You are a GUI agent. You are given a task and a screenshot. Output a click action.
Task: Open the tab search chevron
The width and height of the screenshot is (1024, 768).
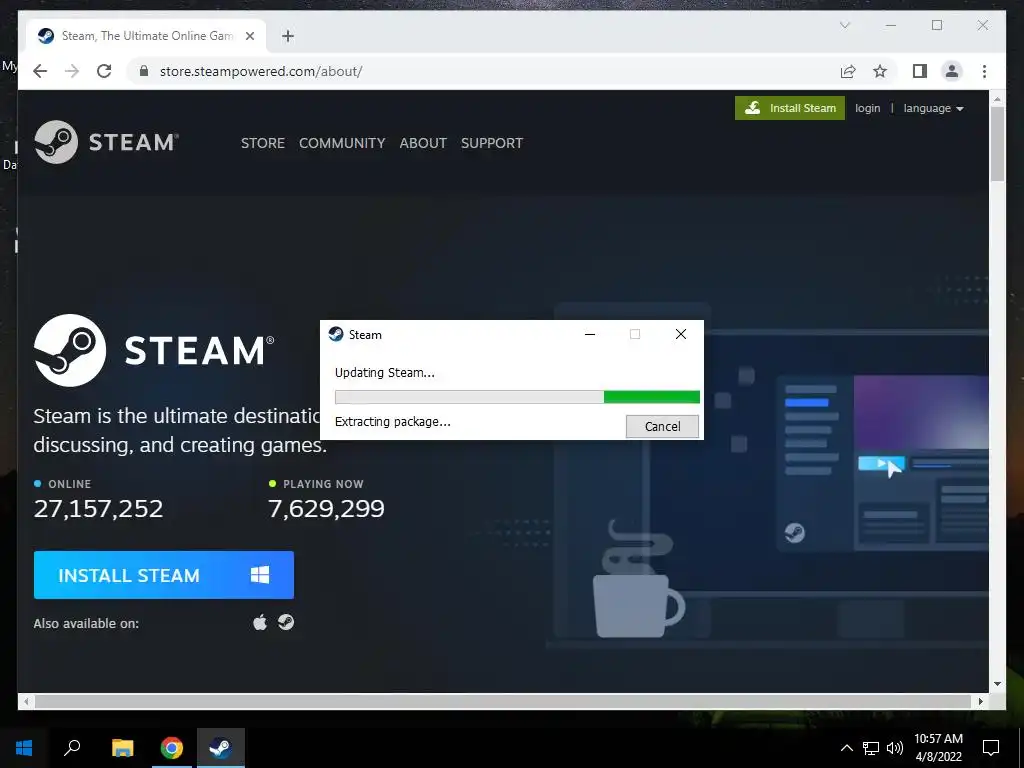tap(844, 25)
